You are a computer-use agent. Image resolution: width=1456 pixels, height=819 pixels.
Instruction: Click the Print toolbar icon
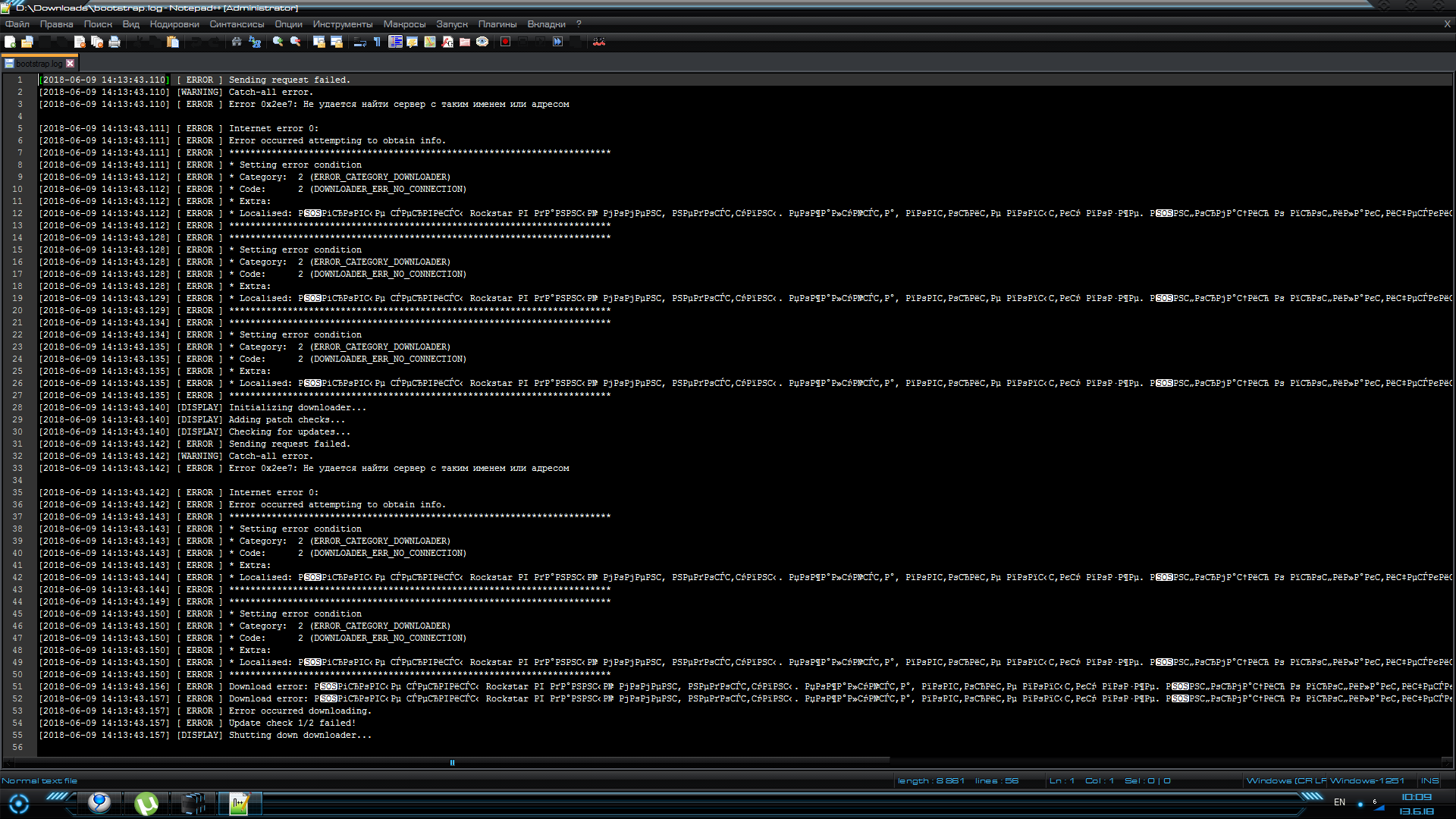tap(115, 42)
